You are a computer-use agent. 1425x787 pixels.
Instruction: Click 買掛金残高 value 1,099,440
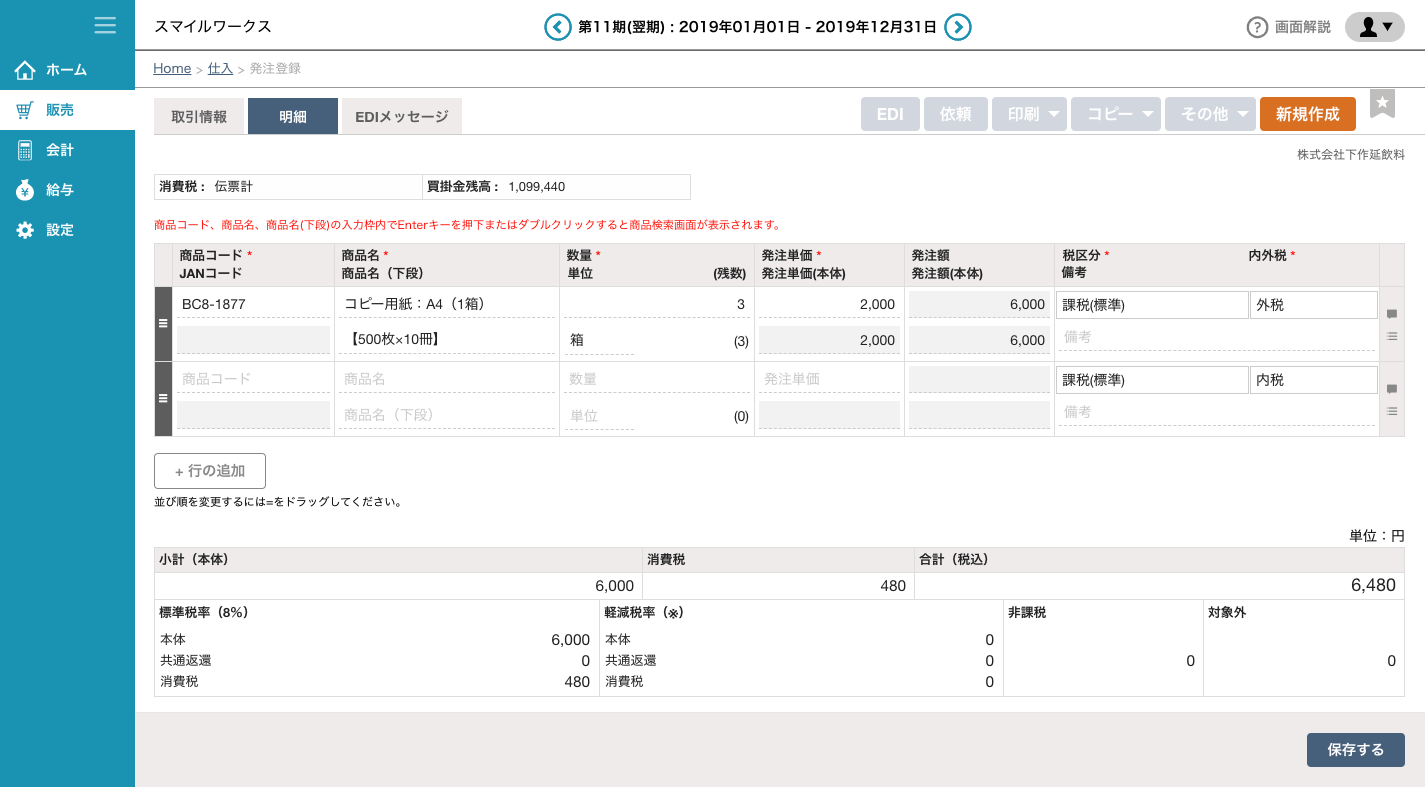[x=536, y=187]
